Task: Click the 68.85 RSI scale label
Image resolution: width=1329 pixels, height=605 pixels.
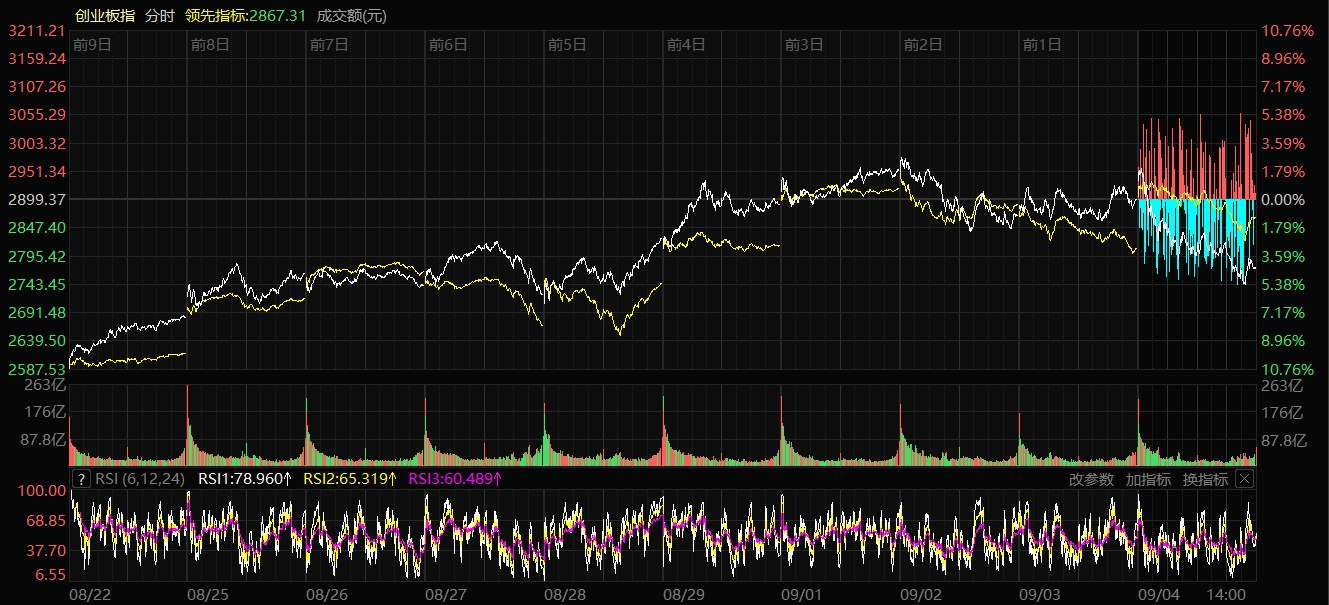Action: pos(45,521)
